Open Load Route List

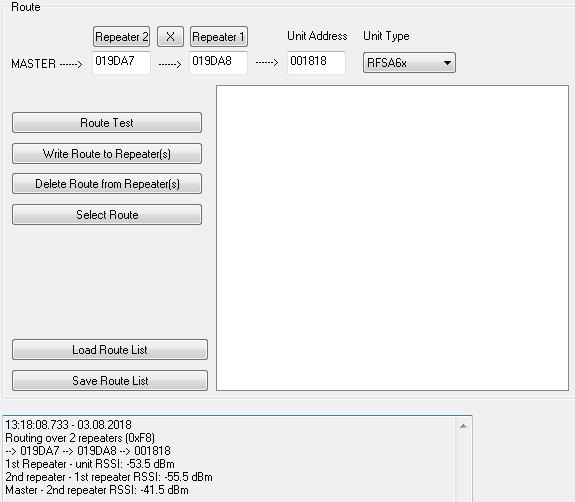[x=110, y=349]
